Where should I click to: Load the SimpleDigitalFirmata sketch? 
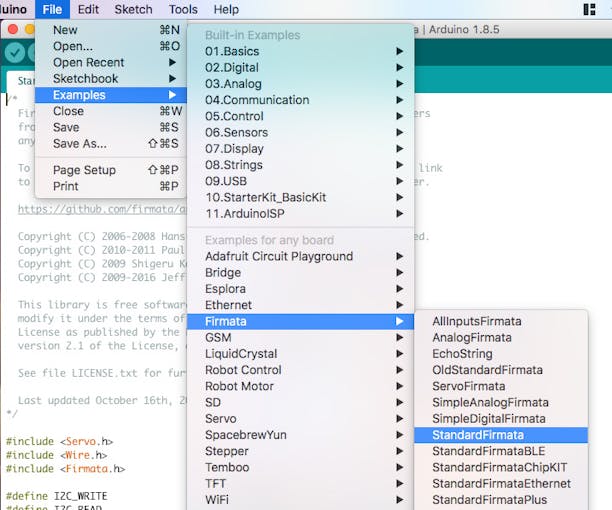[x=501, y=419]
